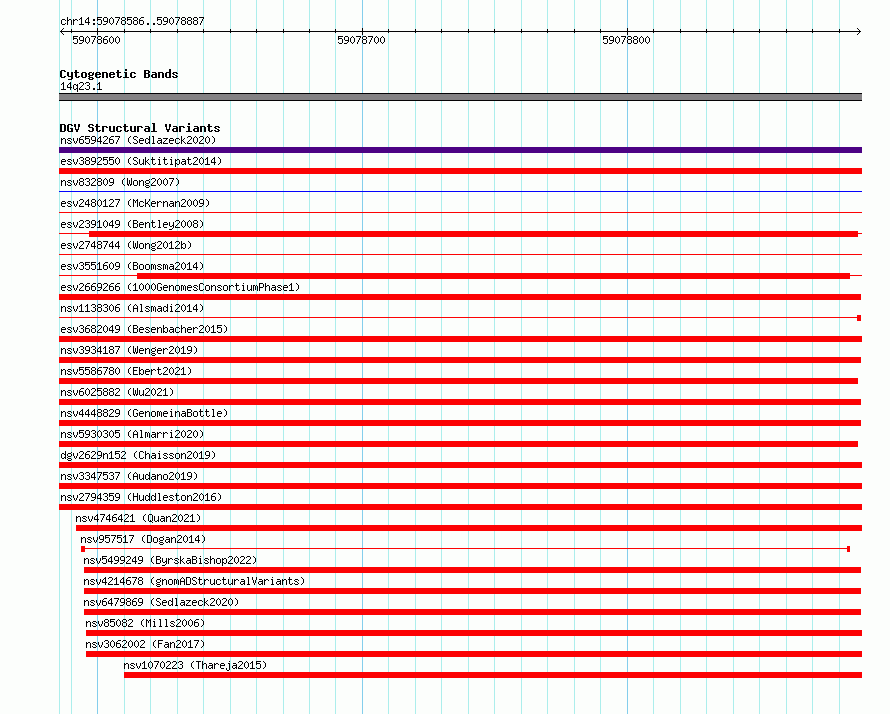Open nsv85082 (Mills2006) variant label
Viewport: 890px width, 714px height.
click(x=145, y=623)
